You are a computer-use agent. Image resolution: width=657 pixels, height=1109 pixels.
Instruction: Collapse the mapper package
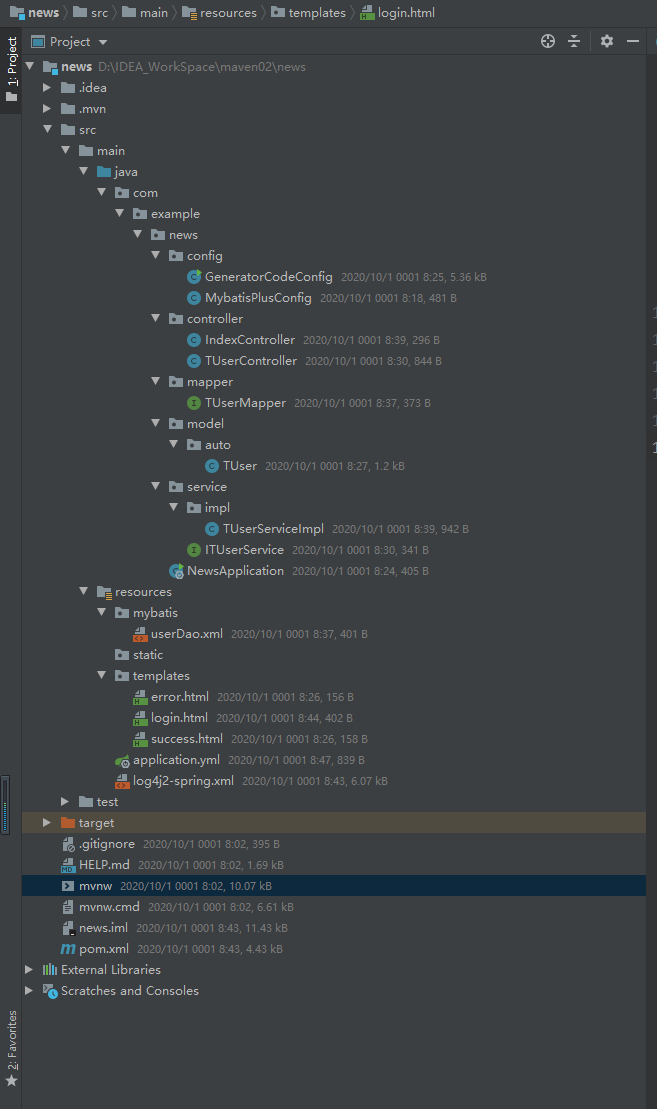pos(156,381)
